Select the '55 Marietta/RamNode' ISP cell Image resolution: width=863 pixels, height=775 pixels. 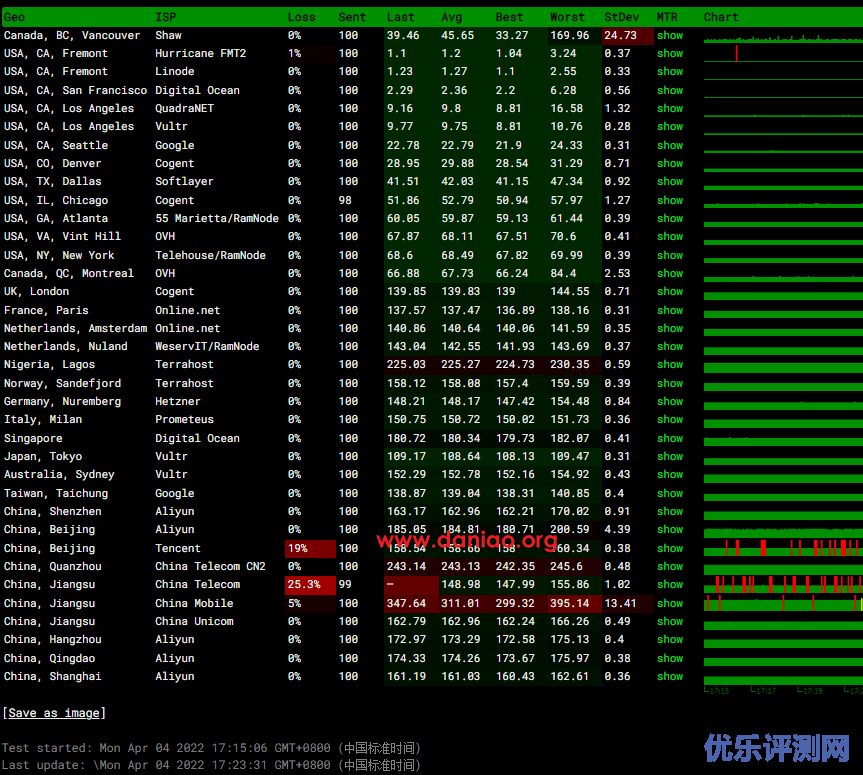point(217,219)
